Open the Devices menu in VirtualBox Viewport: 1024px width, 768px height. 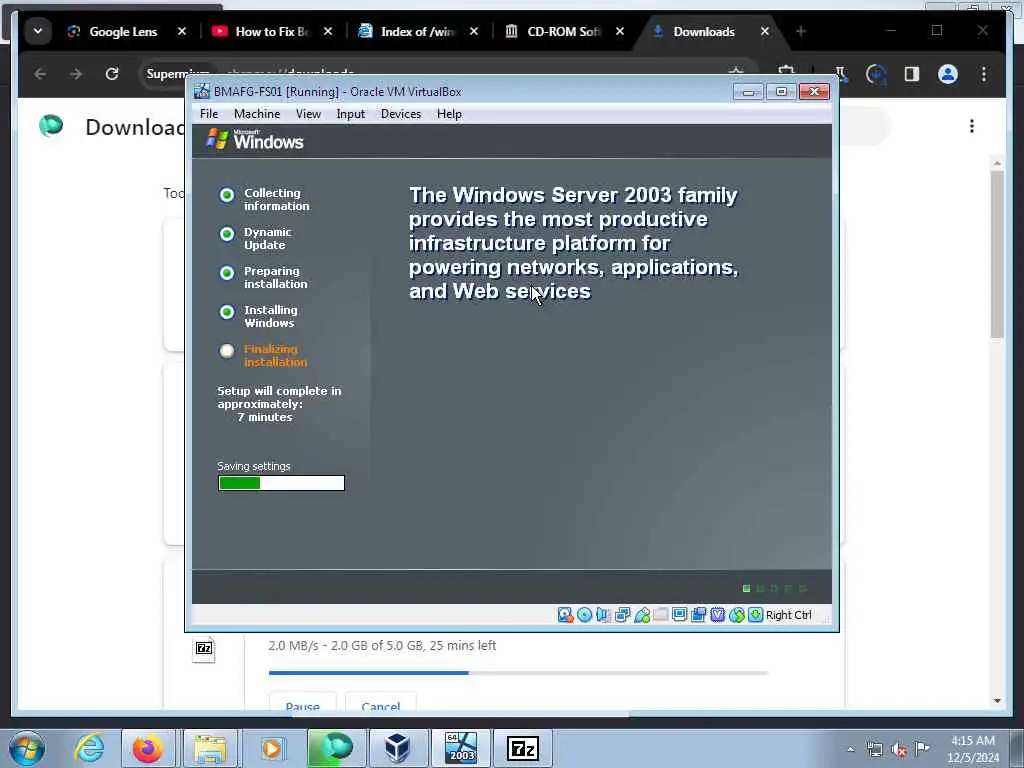click(401, 114)
